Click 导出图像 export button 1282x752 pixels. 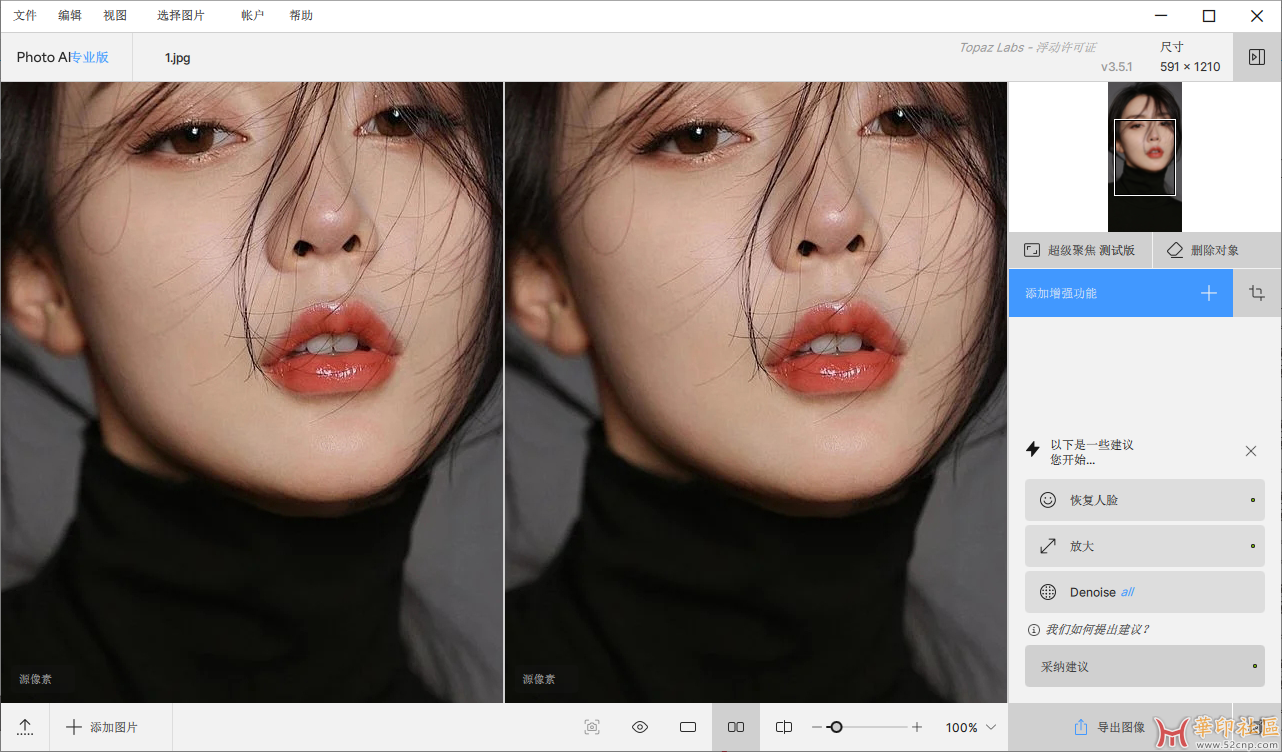(x=1110, y=727)
